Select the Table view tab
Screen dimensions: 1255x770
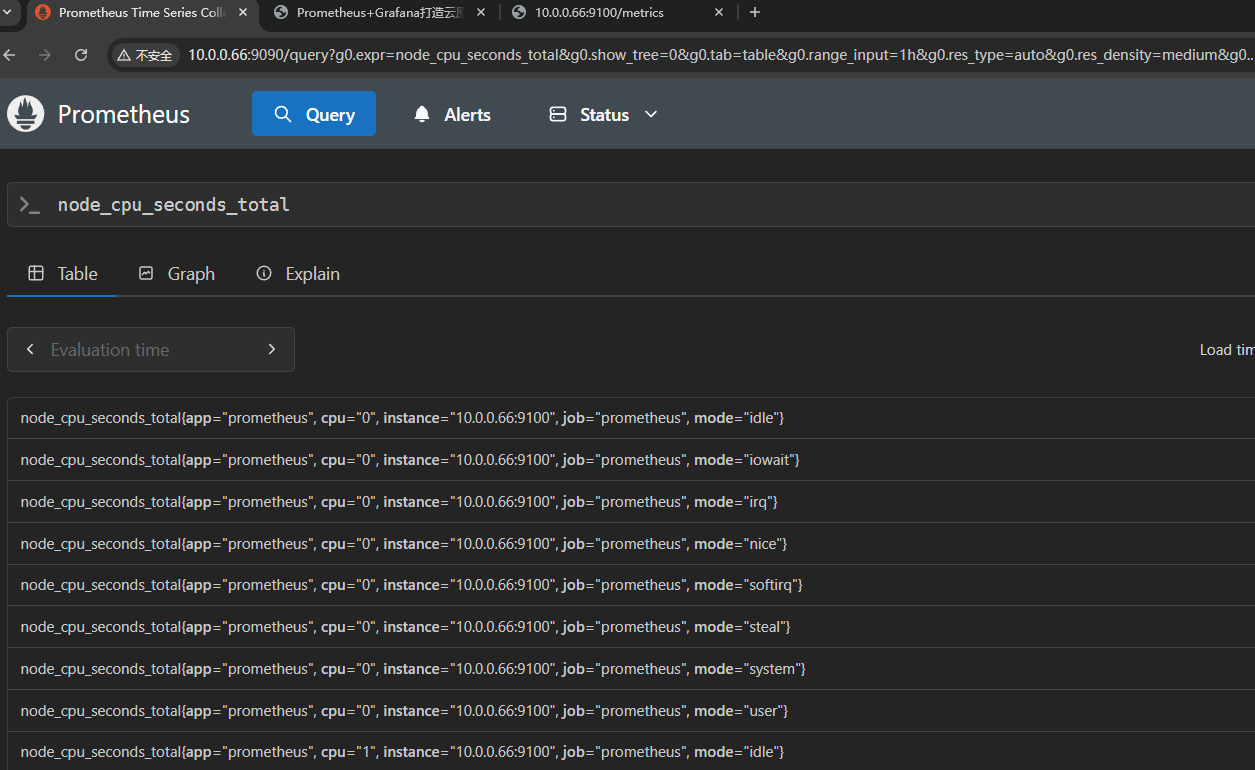pos(62,273)
